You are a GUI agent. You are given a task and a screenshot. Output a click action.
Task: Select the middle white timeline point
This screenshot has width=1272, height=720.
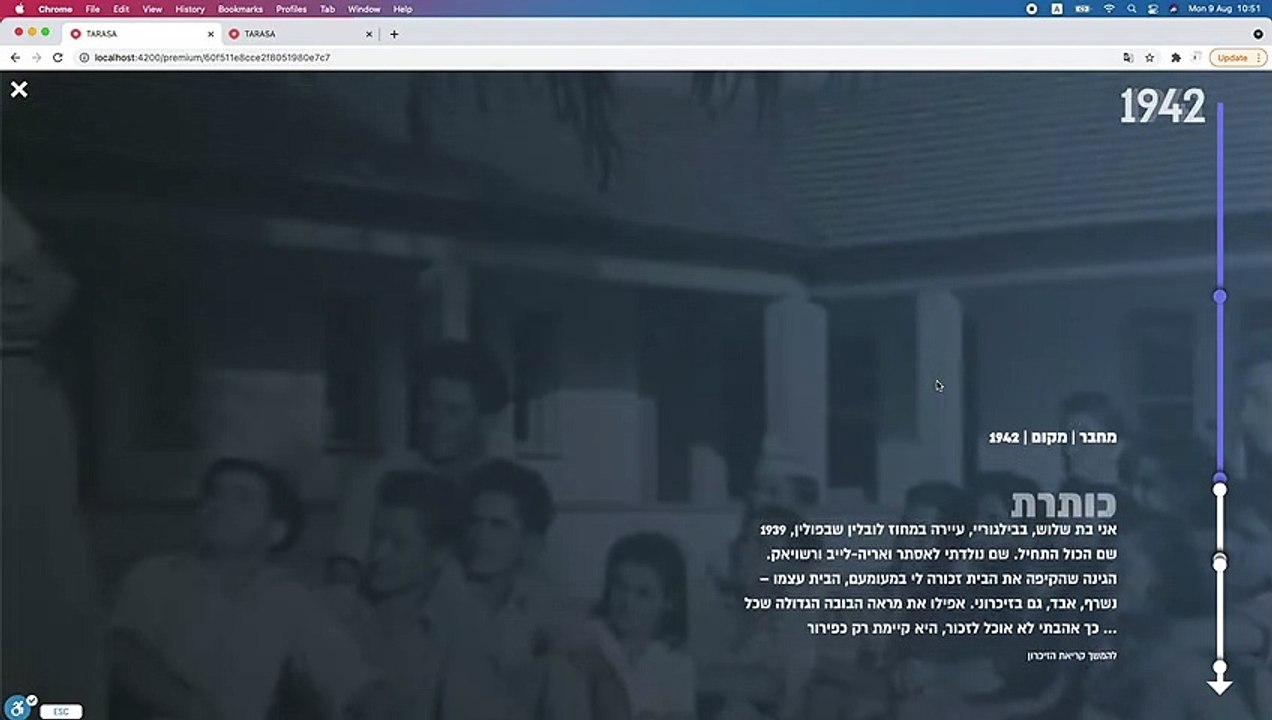coord(1219,564)
